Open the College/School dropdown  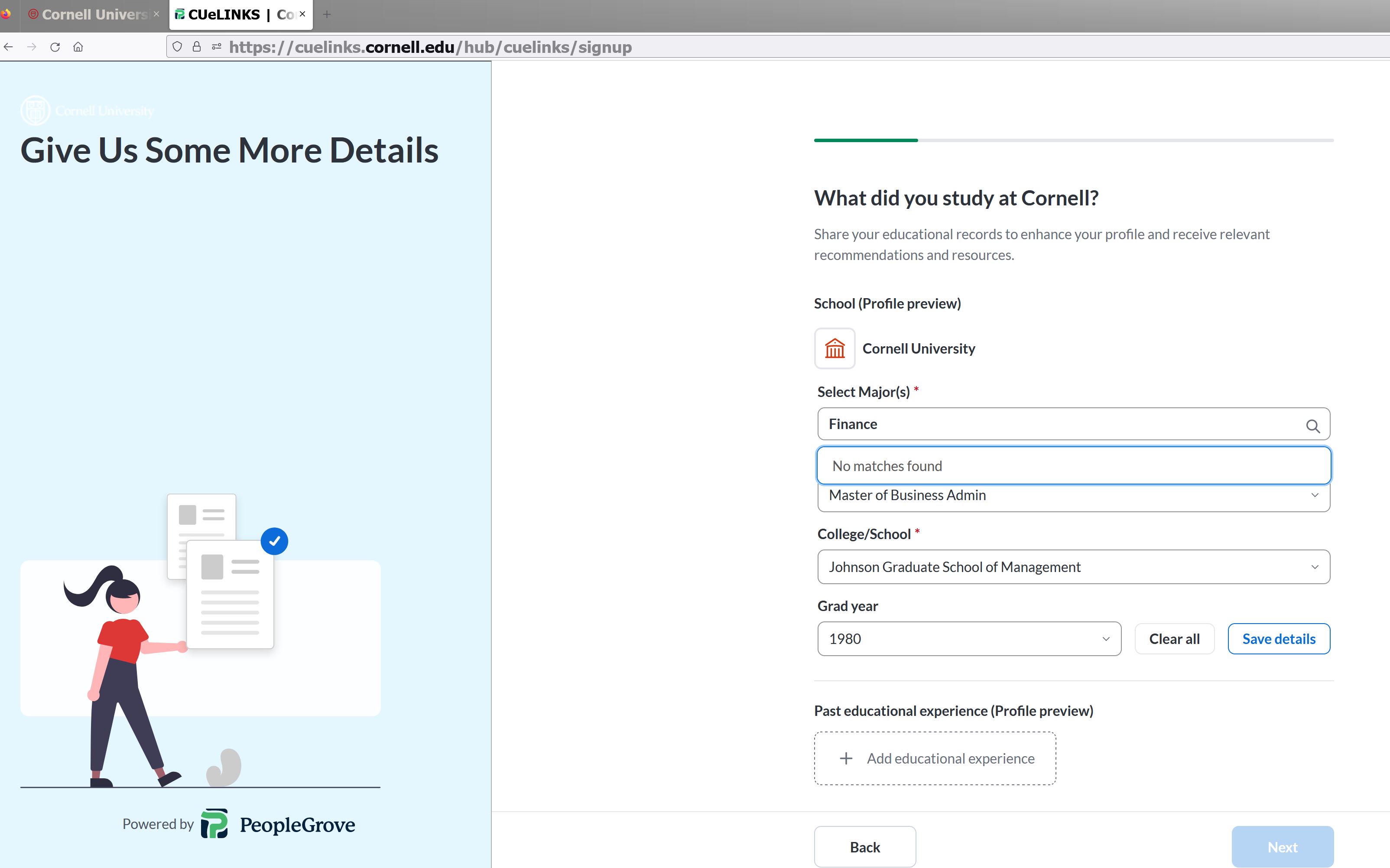[1073, 567]
